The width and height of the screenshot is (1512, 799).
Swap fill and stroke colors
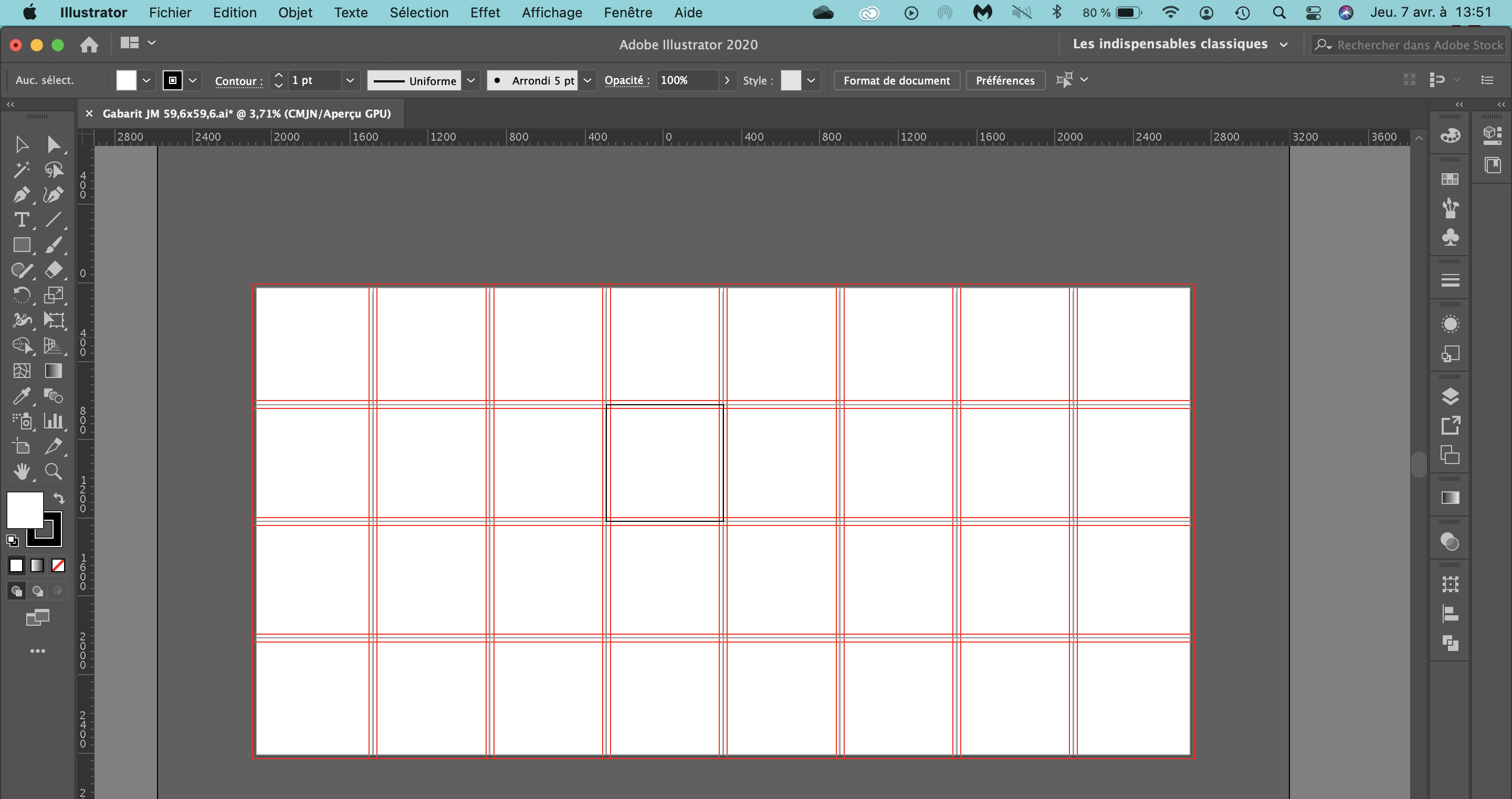tap(59, 498)
